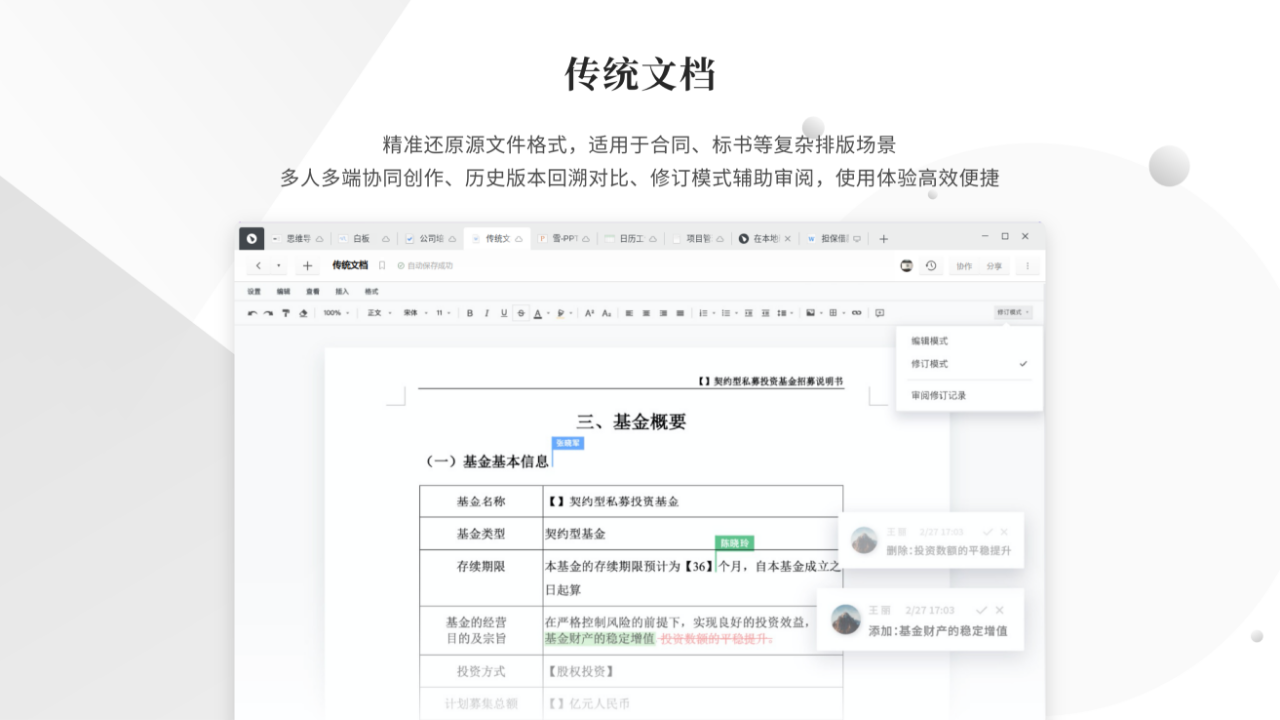Toggle bold formatting on selected text

click(468, 313)
